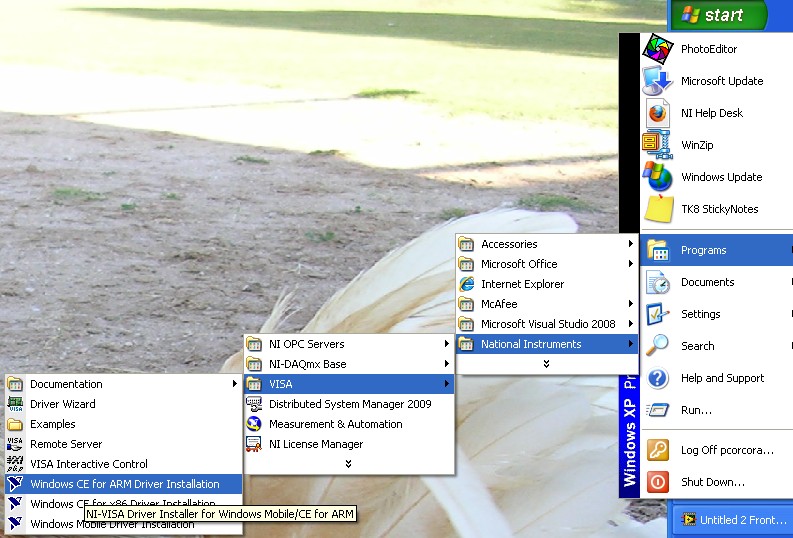The height and width of the screenshot is (538, 793).
Task: Click the Run... icon
Action: tap(657, 410)
